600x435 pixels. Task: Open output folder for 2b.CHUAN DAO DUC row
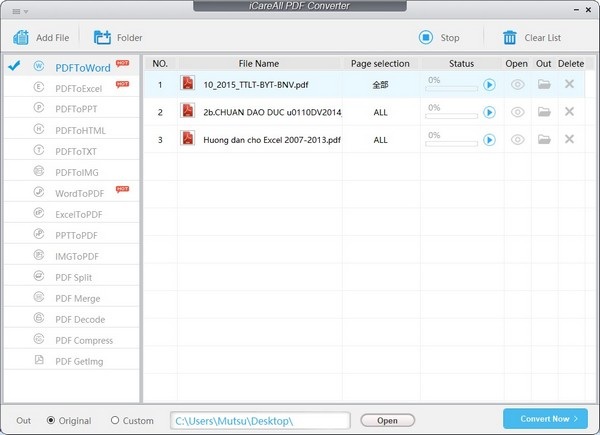click(544, 111)
